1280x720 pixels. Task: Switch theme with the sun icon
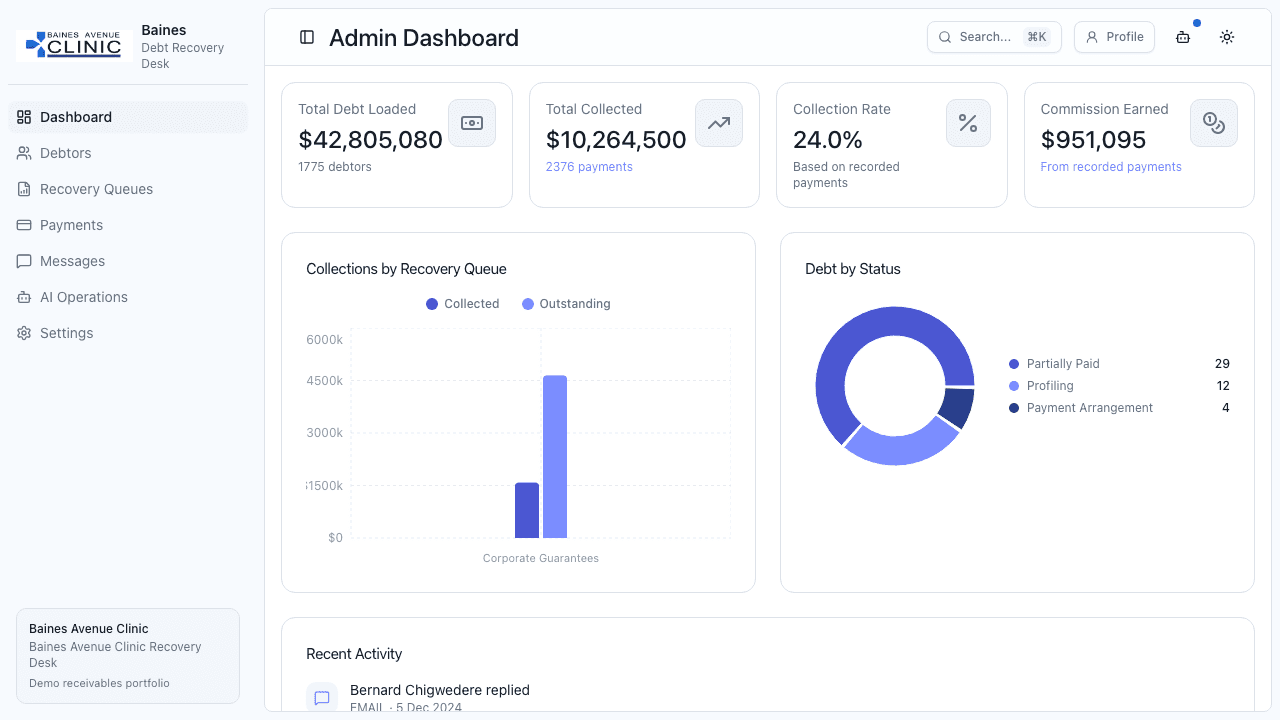(1227, 37)
